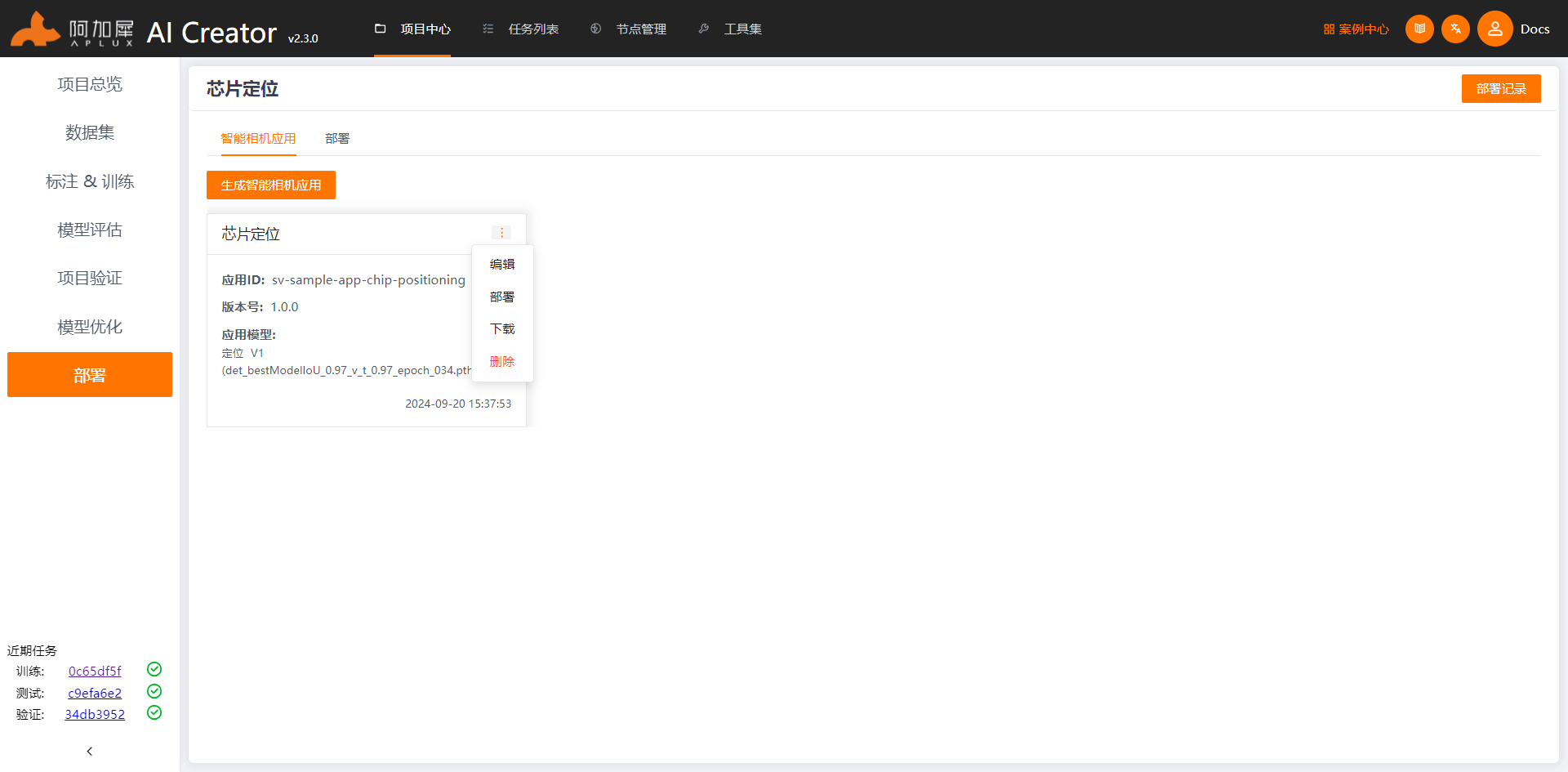Open test task link c9efa6e2
The height and width of the screenshot is (772, 1568).
click(95, 693)
